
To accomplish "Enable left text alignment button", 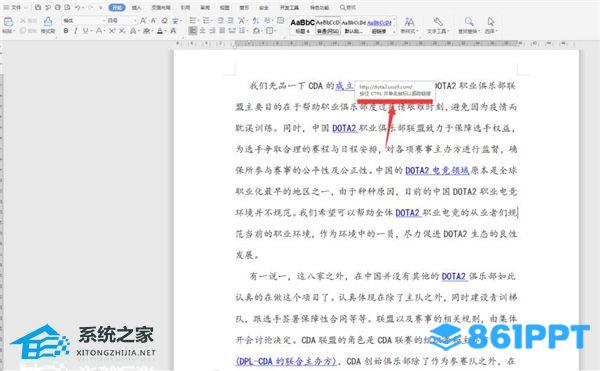I will coord(193,31).
